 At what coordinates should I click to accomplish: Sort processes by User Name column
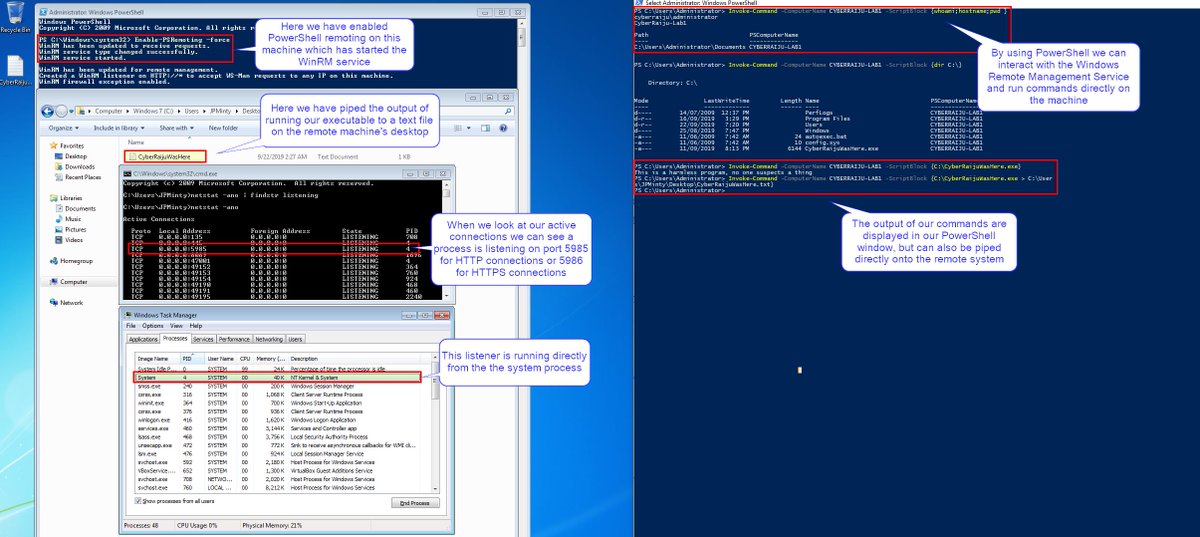tap(220, 358)
